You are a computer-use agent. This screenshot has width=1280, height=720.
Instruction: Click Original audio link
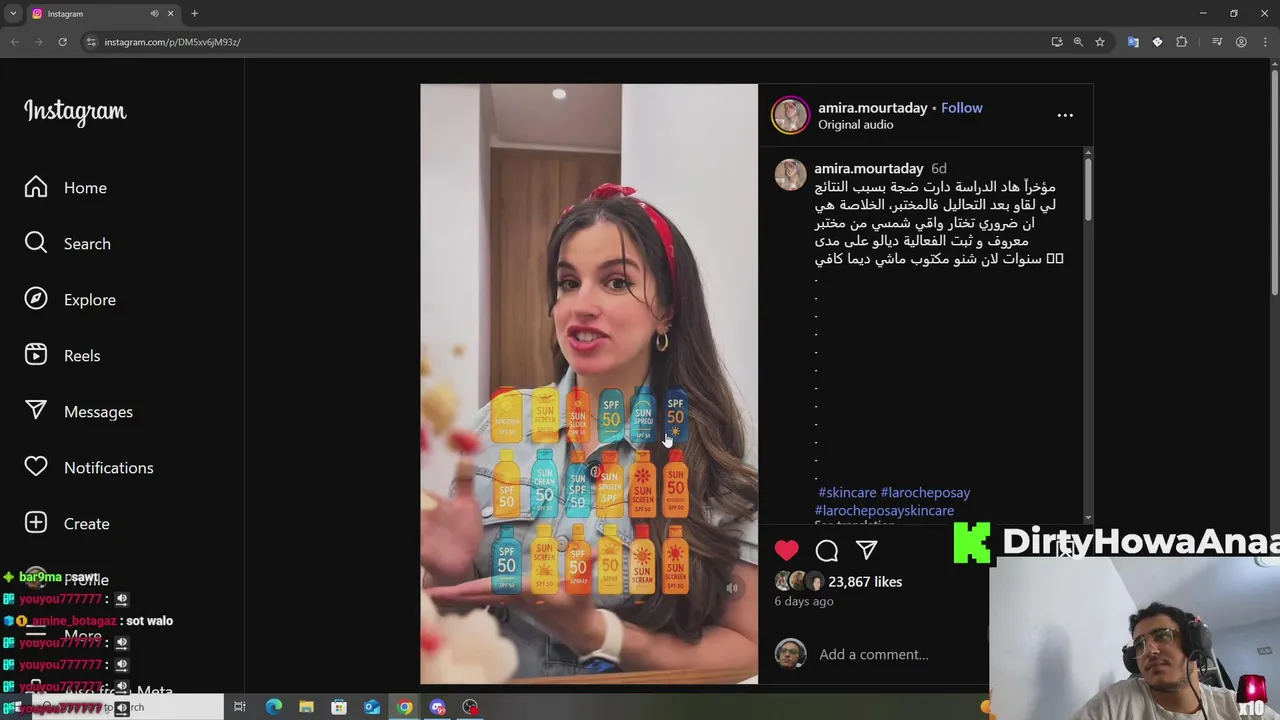click(x=856, y=125)
